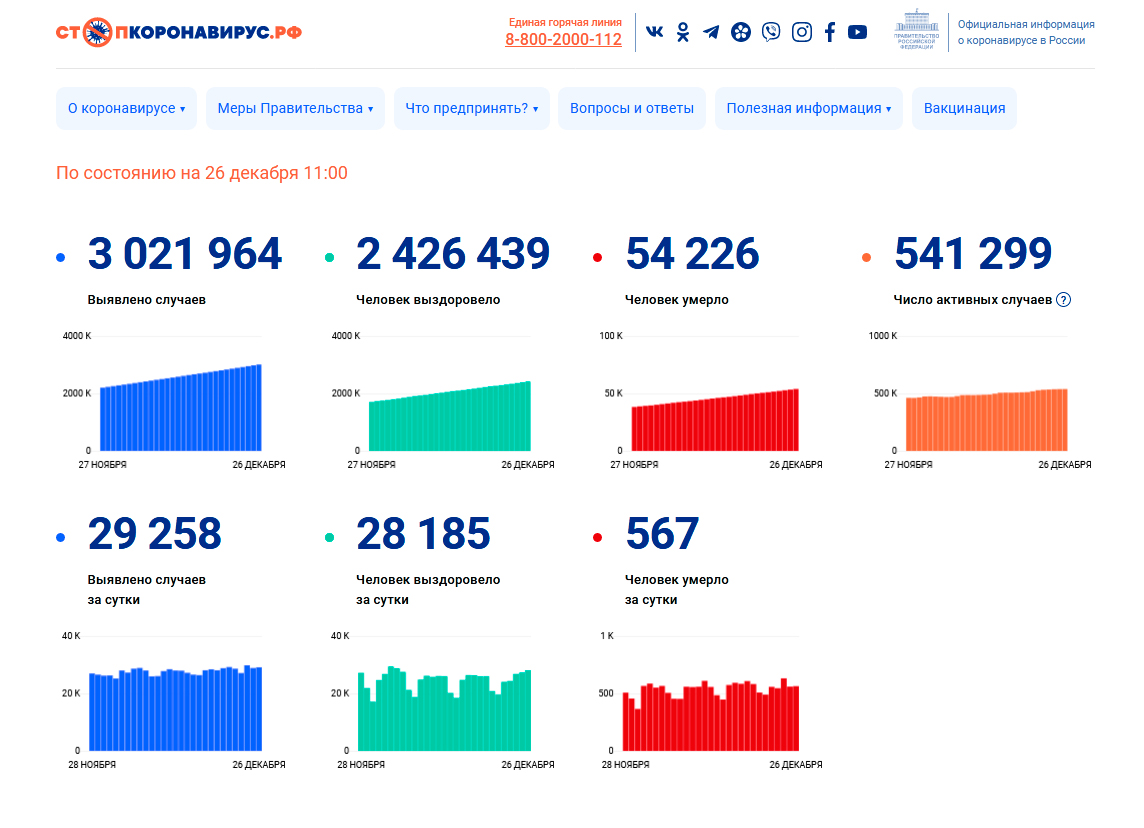The width and height of the screenshot is (1144, 828).
Task: Open the VK social network icon
Action: (x=654, y=32)
